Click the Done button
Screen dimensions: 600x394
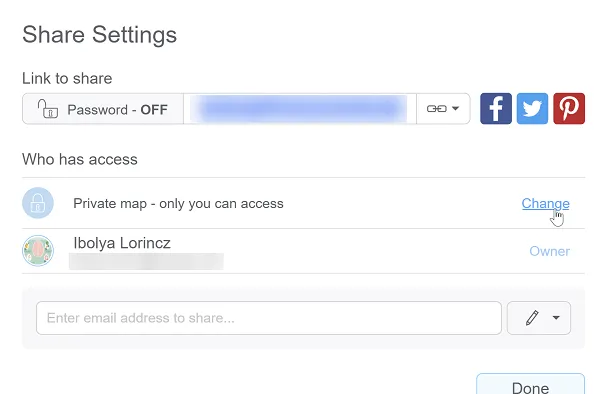[x=530, y=384]
